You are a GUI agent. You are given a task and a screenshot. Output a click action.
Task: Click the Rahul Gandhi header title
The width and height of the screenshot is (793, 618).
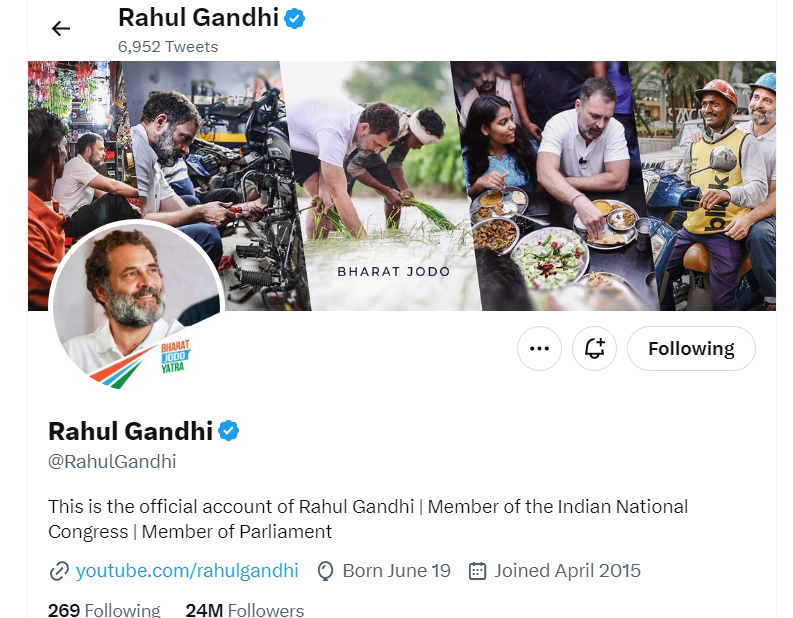(198, 18)
